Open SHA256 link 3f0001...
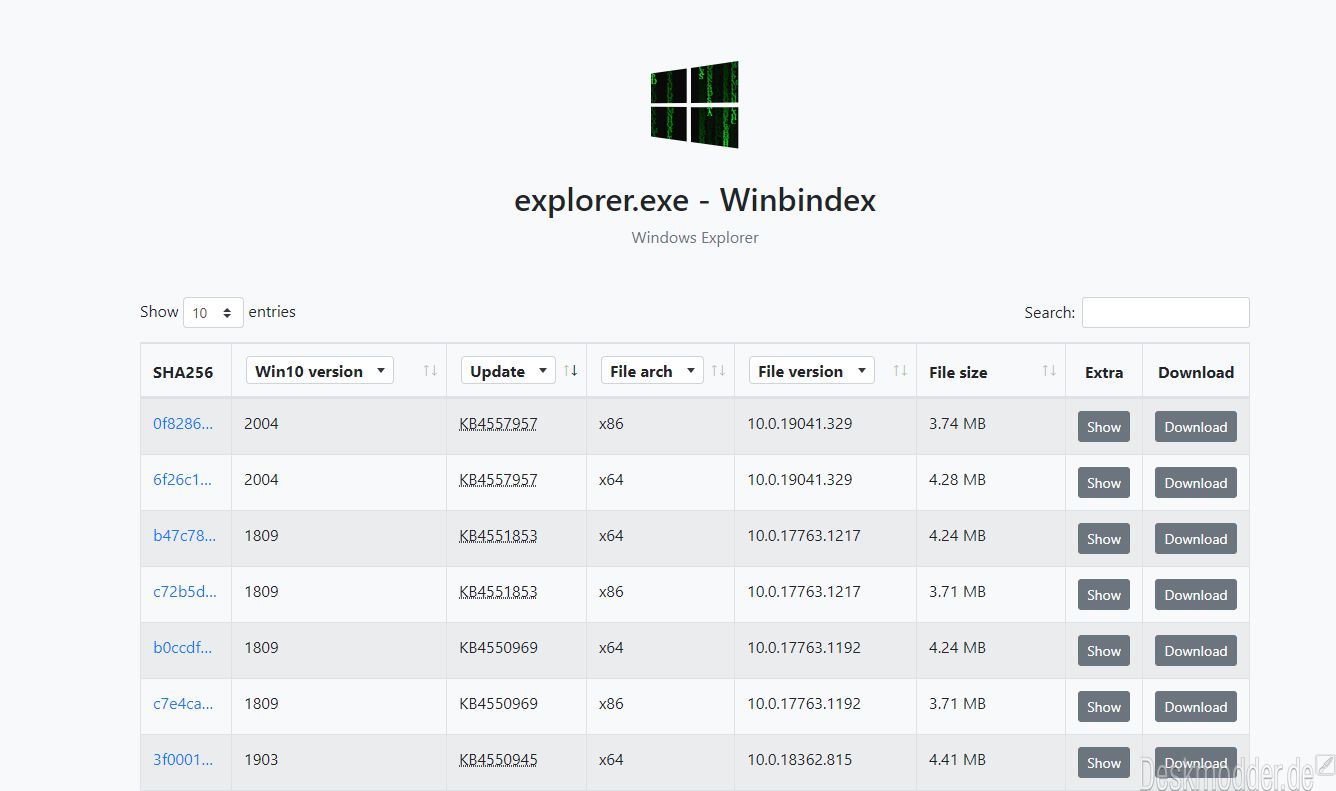The image size is (1336, 791). point(183,759)
